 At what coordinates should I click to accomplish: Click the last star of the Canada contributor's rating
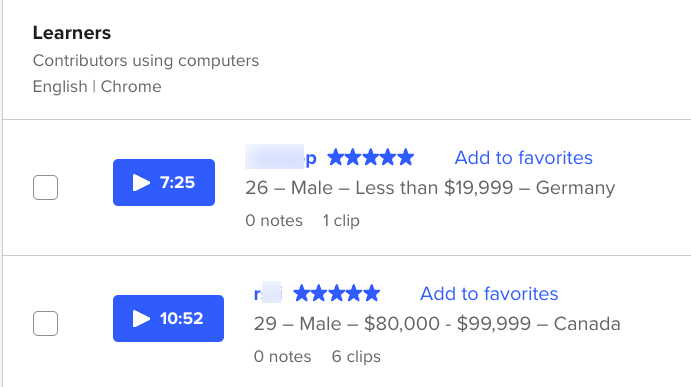click(x=372, y=293)
